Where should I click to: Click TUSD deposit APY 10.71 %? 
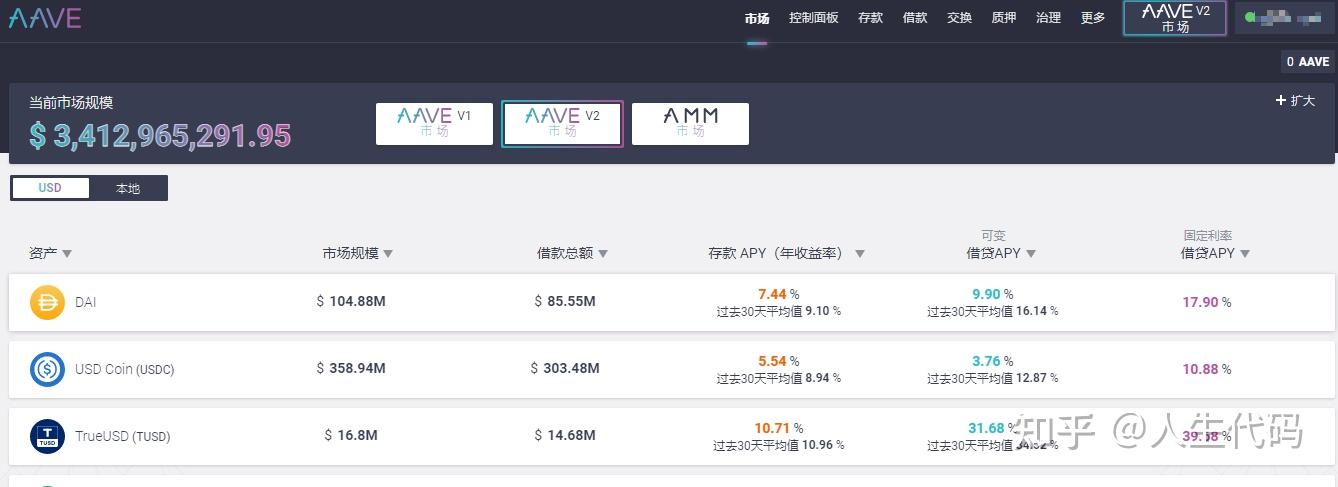point(779,428)
